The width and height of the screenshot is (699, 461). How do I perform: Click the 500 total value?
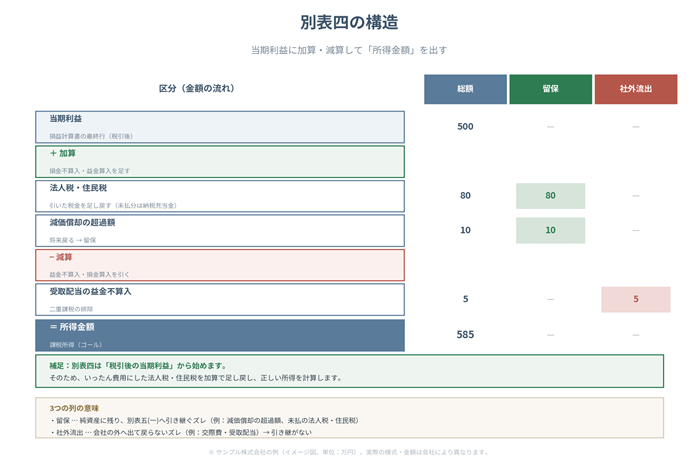[465, 127]
